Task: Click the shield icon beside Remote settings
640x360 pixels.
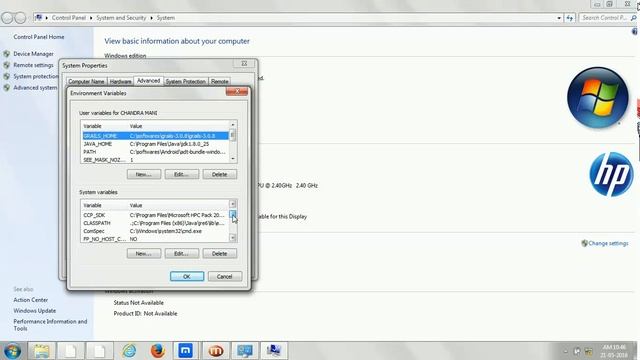Action: 7,65
